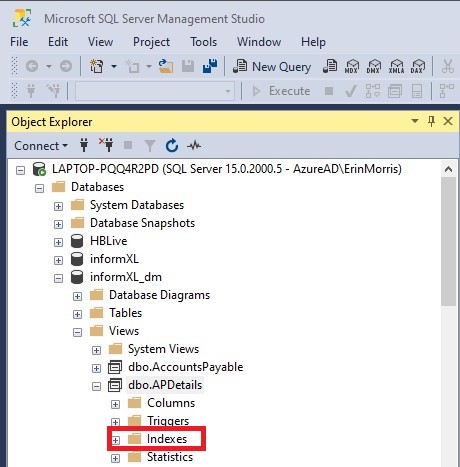Collapse the LAPTOP-PQQ4R2PD server node
This screenshot has height=467, width=460.
pos(20,170)
